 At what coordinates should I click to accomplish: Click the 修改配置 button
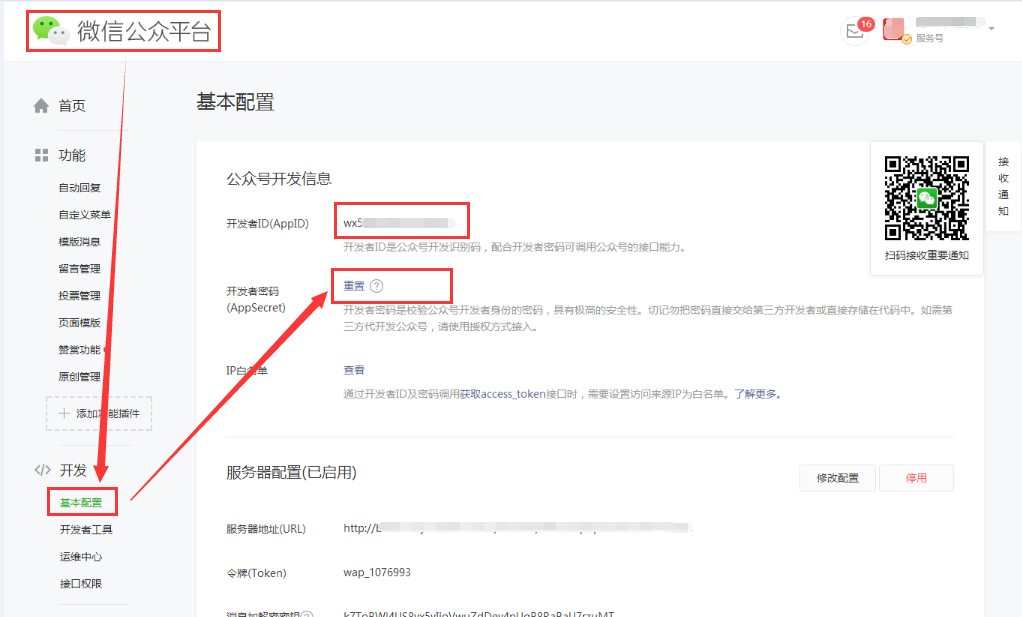[838, 478]
